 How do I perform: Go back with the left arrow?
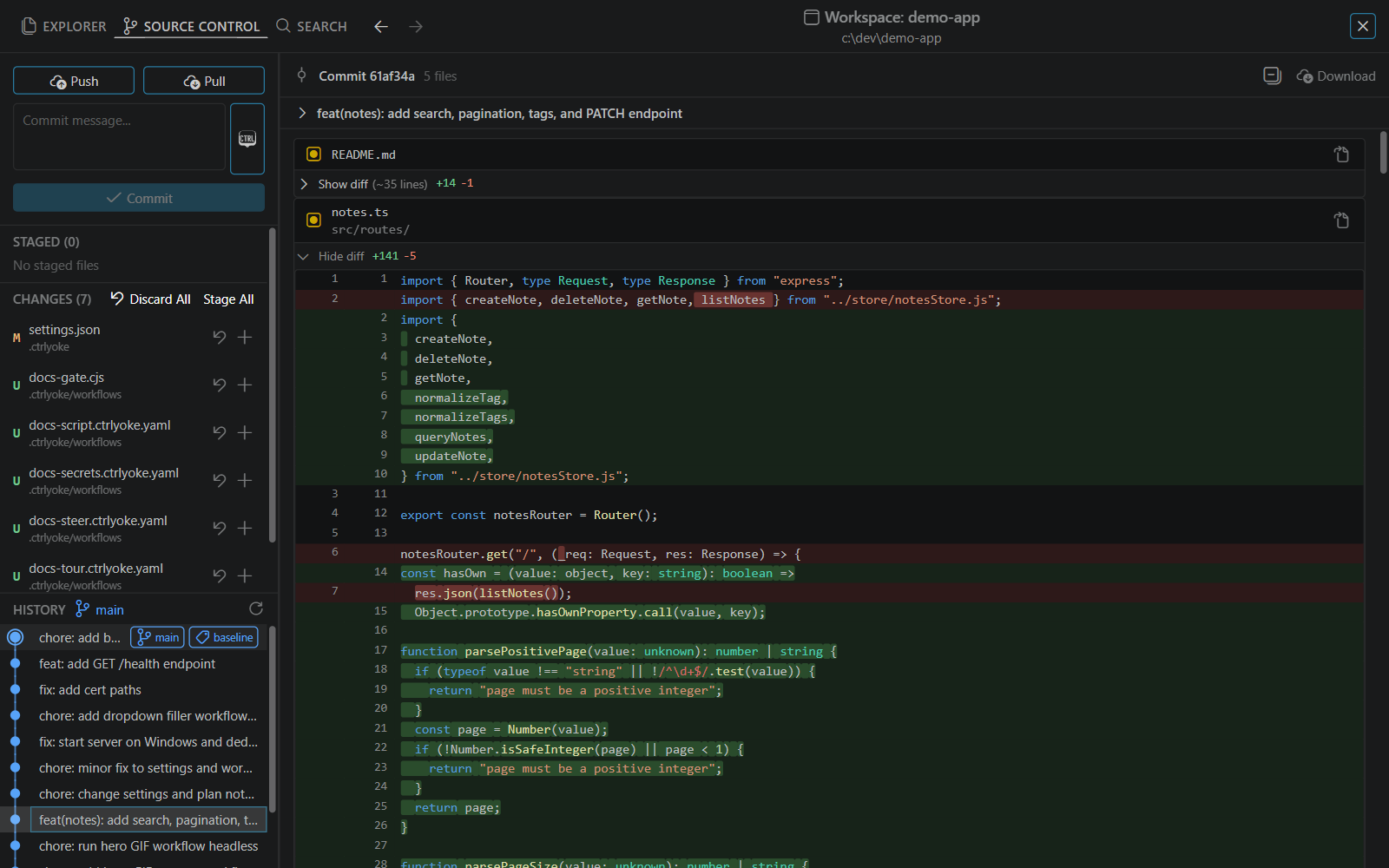[x=380, y=26]
